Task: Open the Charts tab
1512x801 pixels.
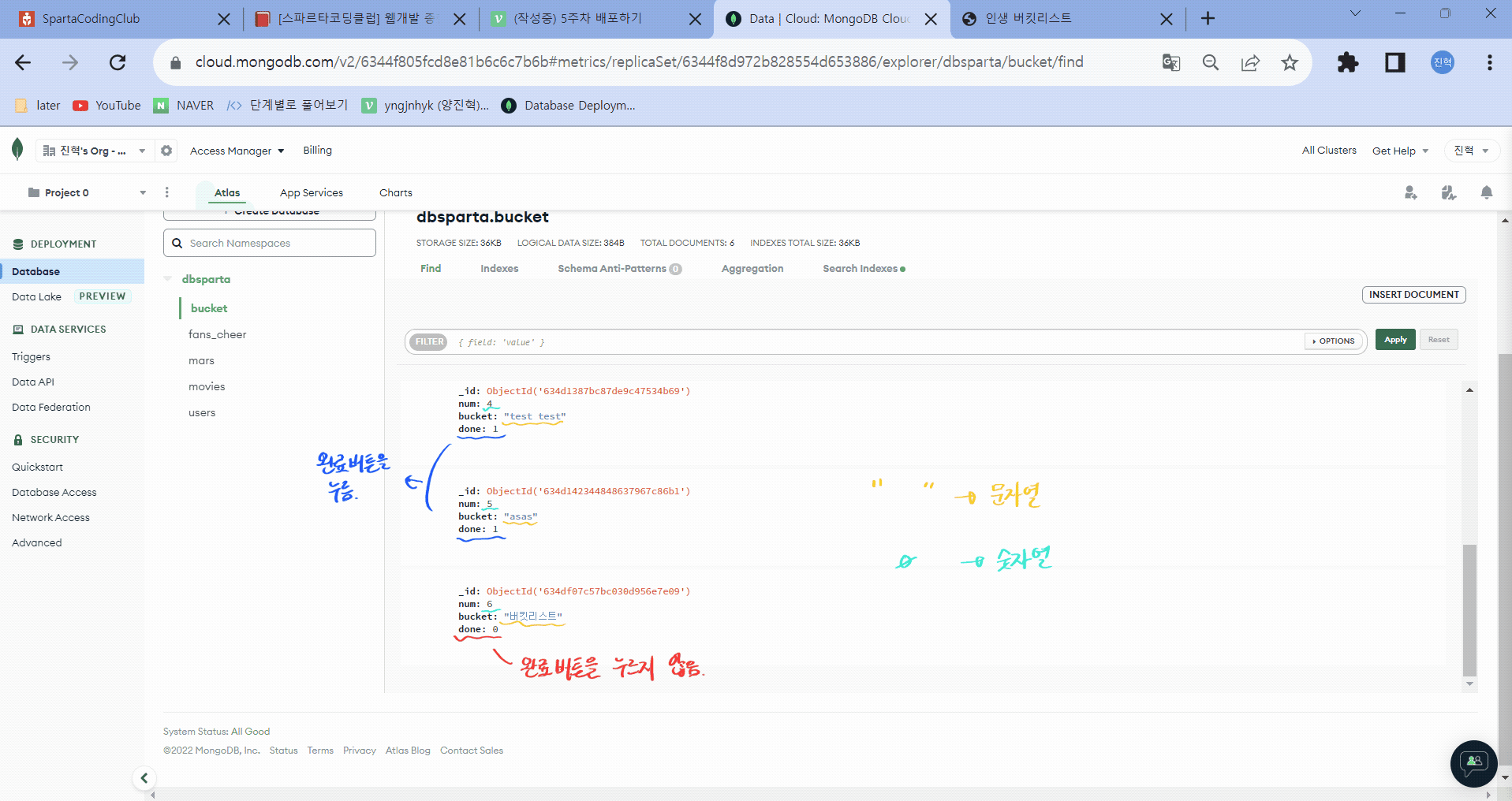Action: point(396,192)
